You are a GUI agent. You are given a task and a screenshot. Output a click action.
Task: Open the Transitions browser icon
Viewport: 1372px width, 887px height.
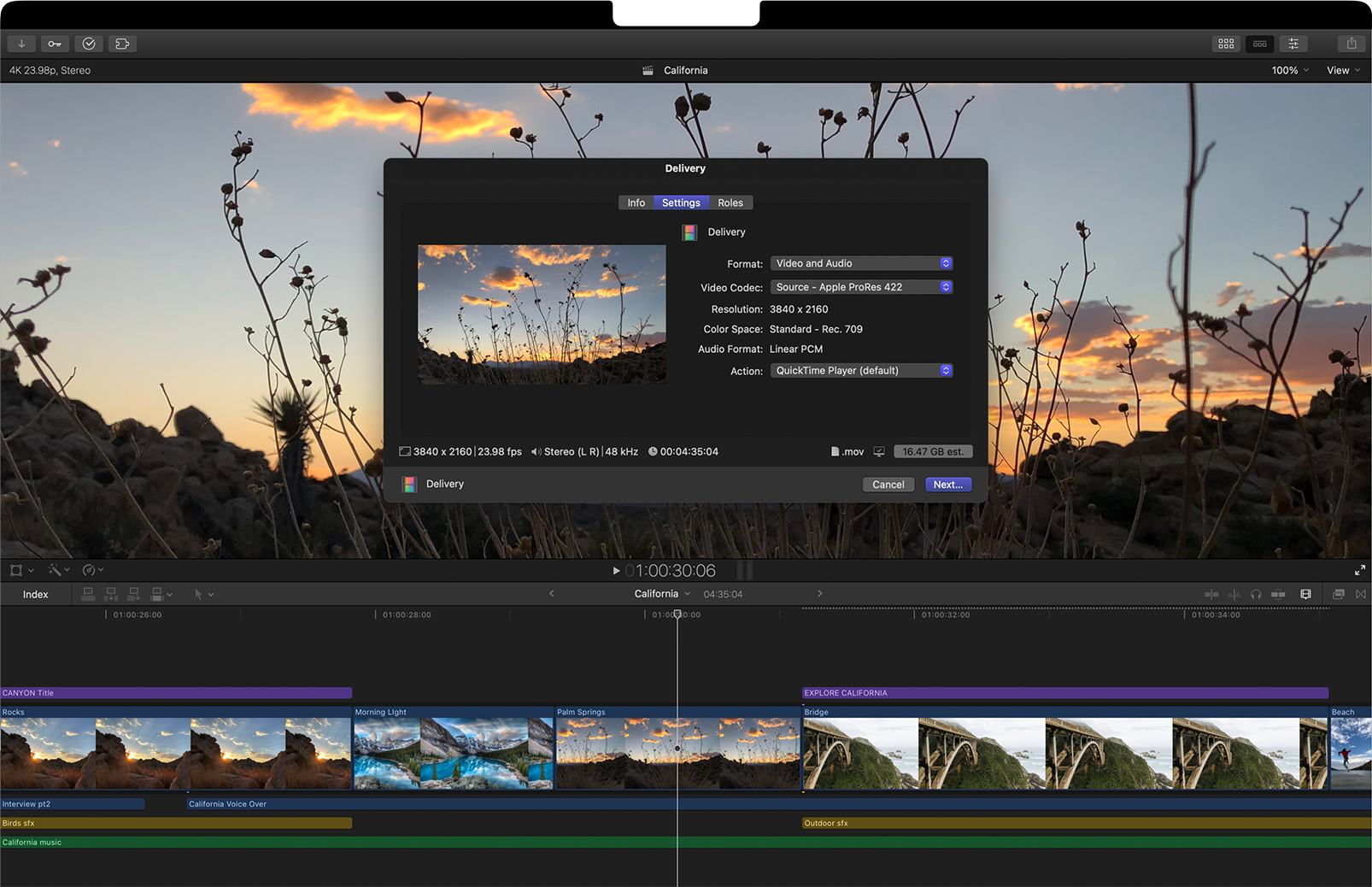pos(1361,594)
